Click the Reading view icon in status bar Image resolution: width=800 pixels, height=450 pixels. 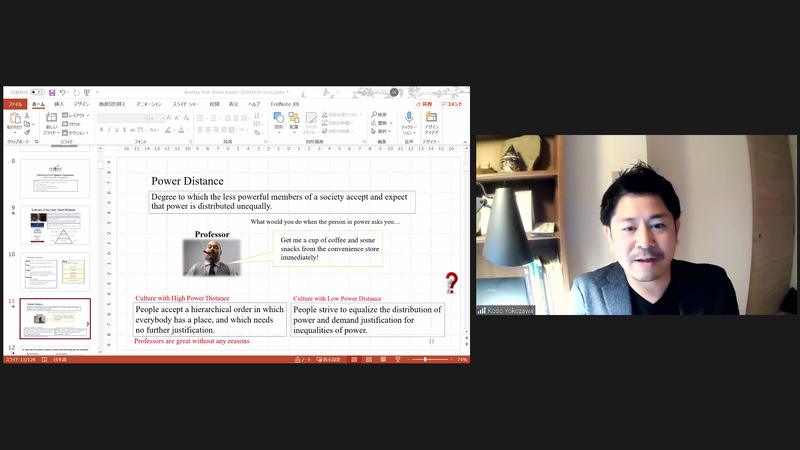[383, 360]
